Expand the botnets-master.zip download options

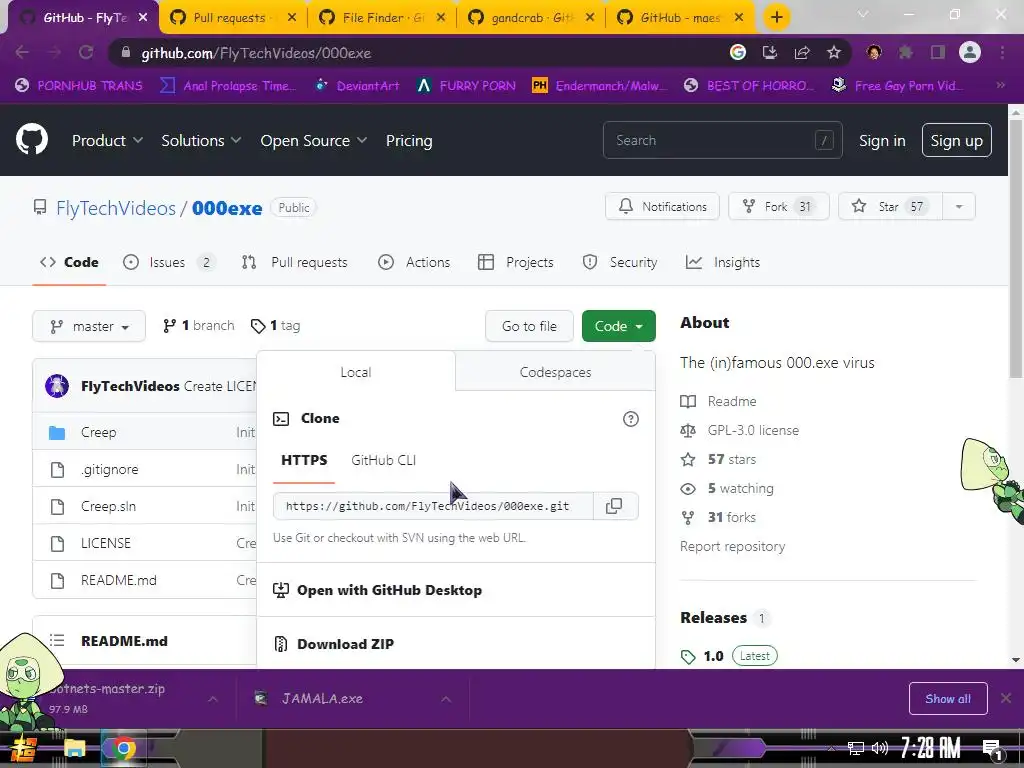pos(213,699)
